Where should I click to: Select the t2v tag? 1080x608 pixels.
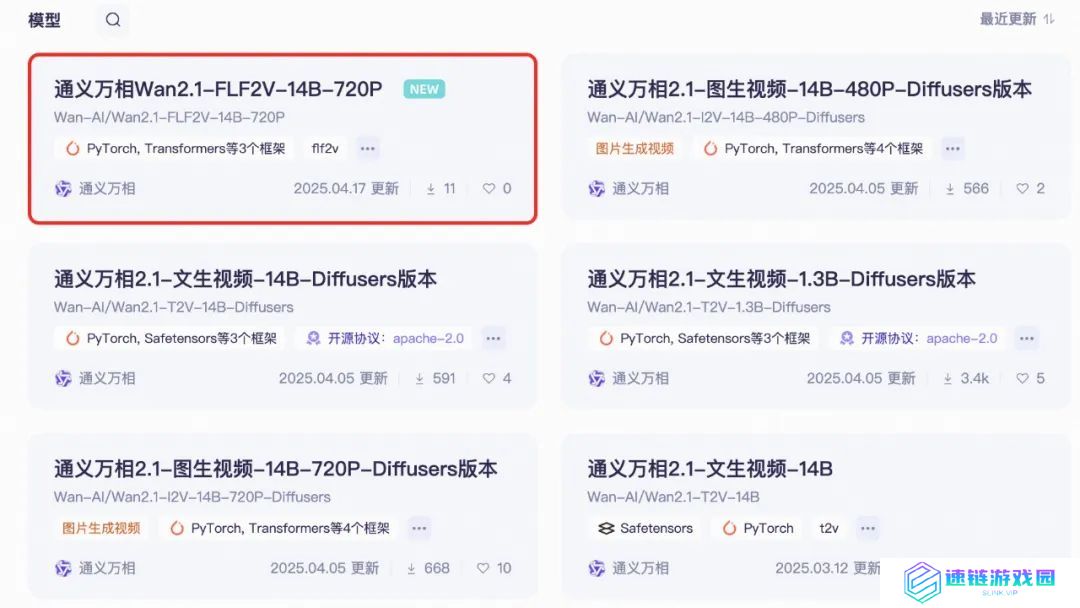point(829,529)
